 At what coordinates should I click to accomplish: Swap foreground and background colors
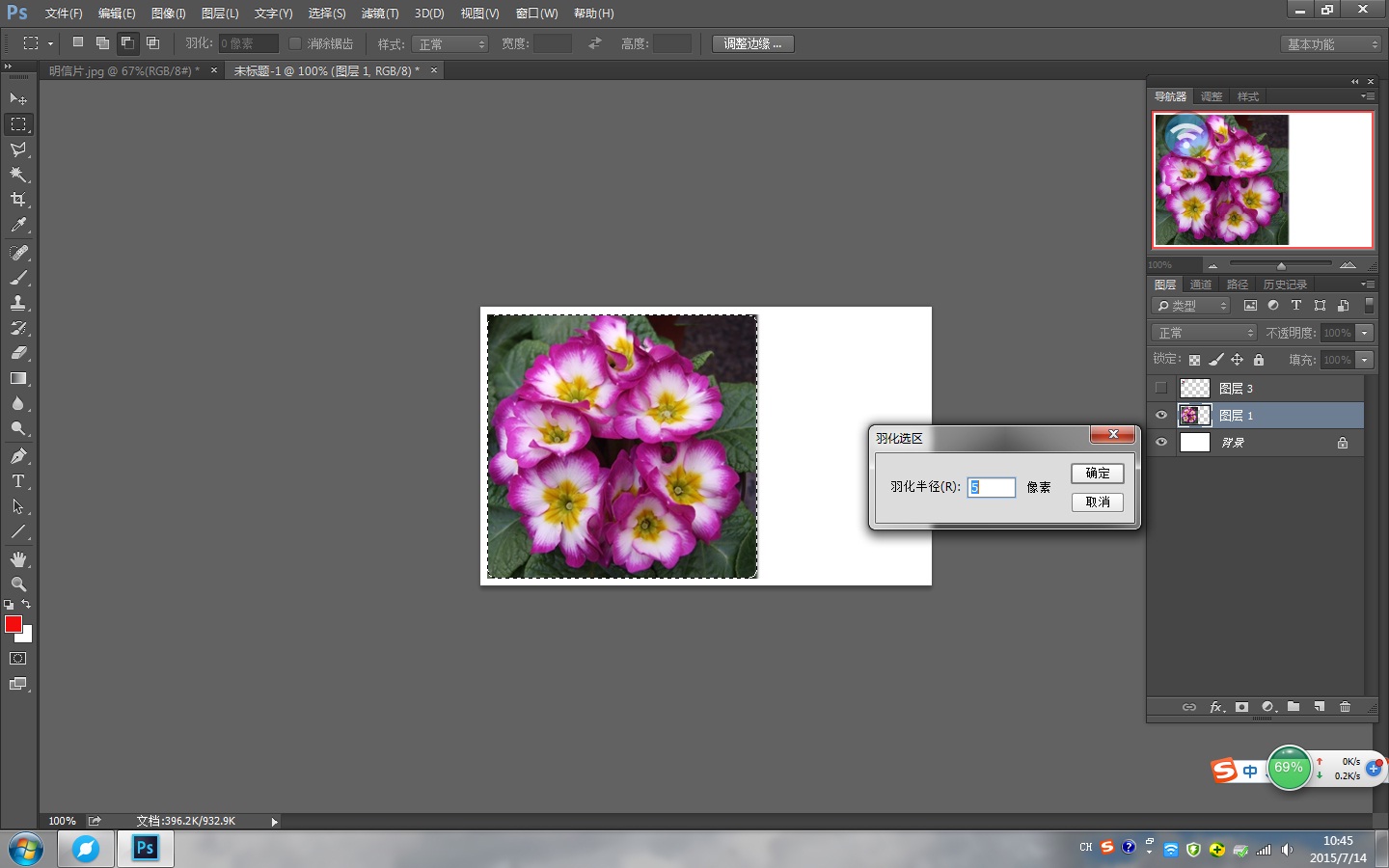coord(26,605)
